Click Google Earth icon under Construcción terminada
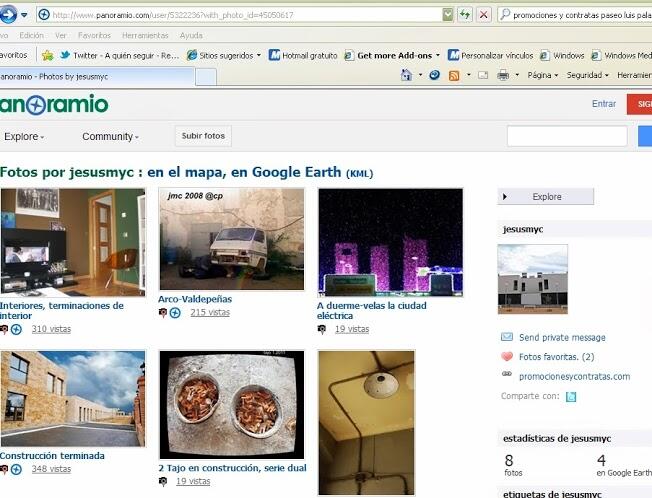The width and height of the screenshot is (652, 498). tap(16, 469)
